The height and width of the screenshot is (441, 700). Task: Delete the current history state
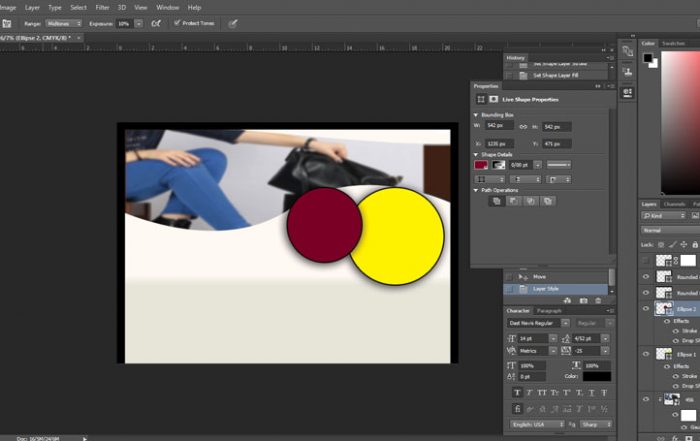pyautogui.click(x=598, y=301)
